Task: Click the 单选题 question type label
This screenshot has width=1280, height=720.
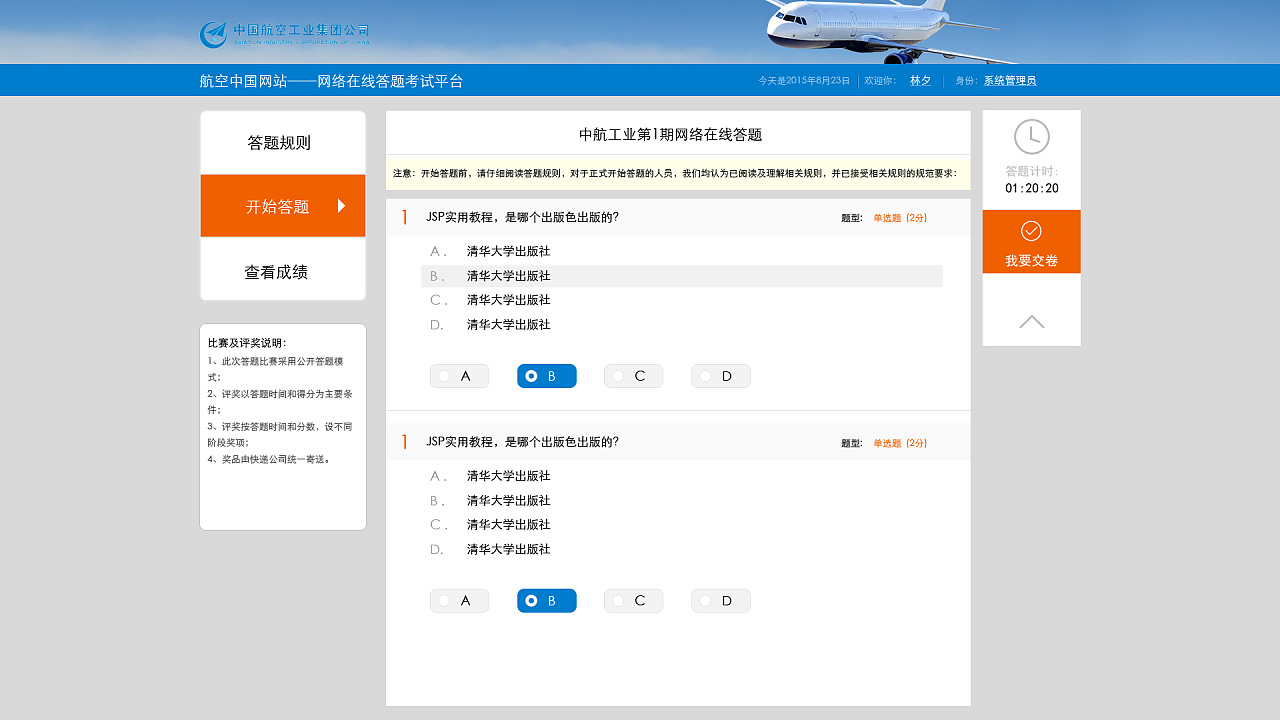Action: pyautogui.click(x=883, y=217)
